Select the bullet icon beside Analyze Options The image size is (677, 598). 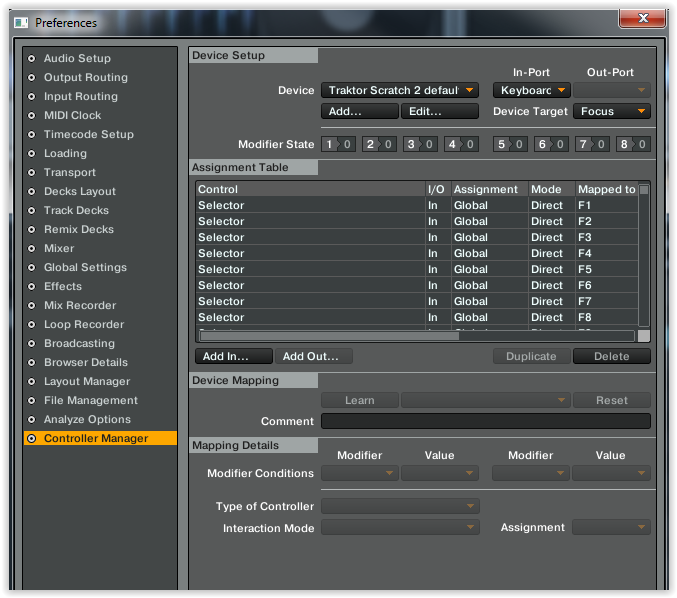tap(32, 420)
